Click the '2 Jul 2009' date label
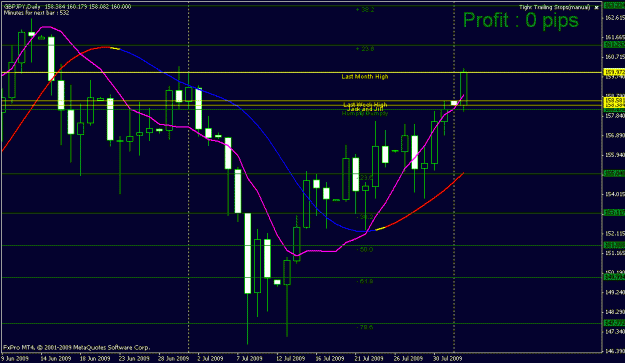 210,359
